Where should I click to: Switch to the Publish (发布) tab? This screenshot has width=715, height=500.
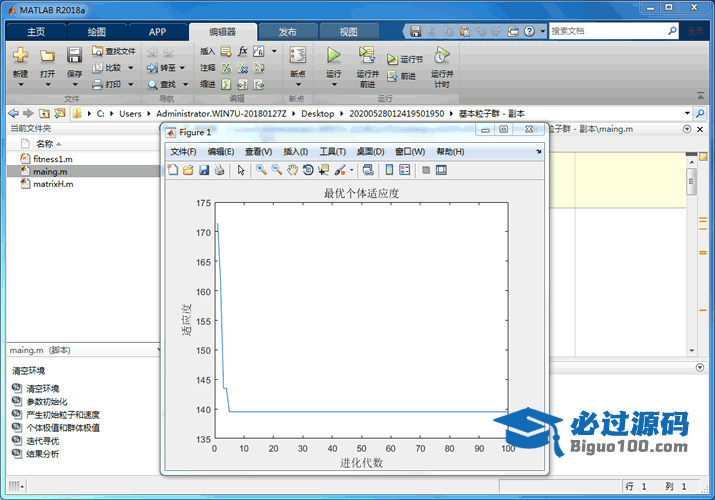click(x=288, y=32)
